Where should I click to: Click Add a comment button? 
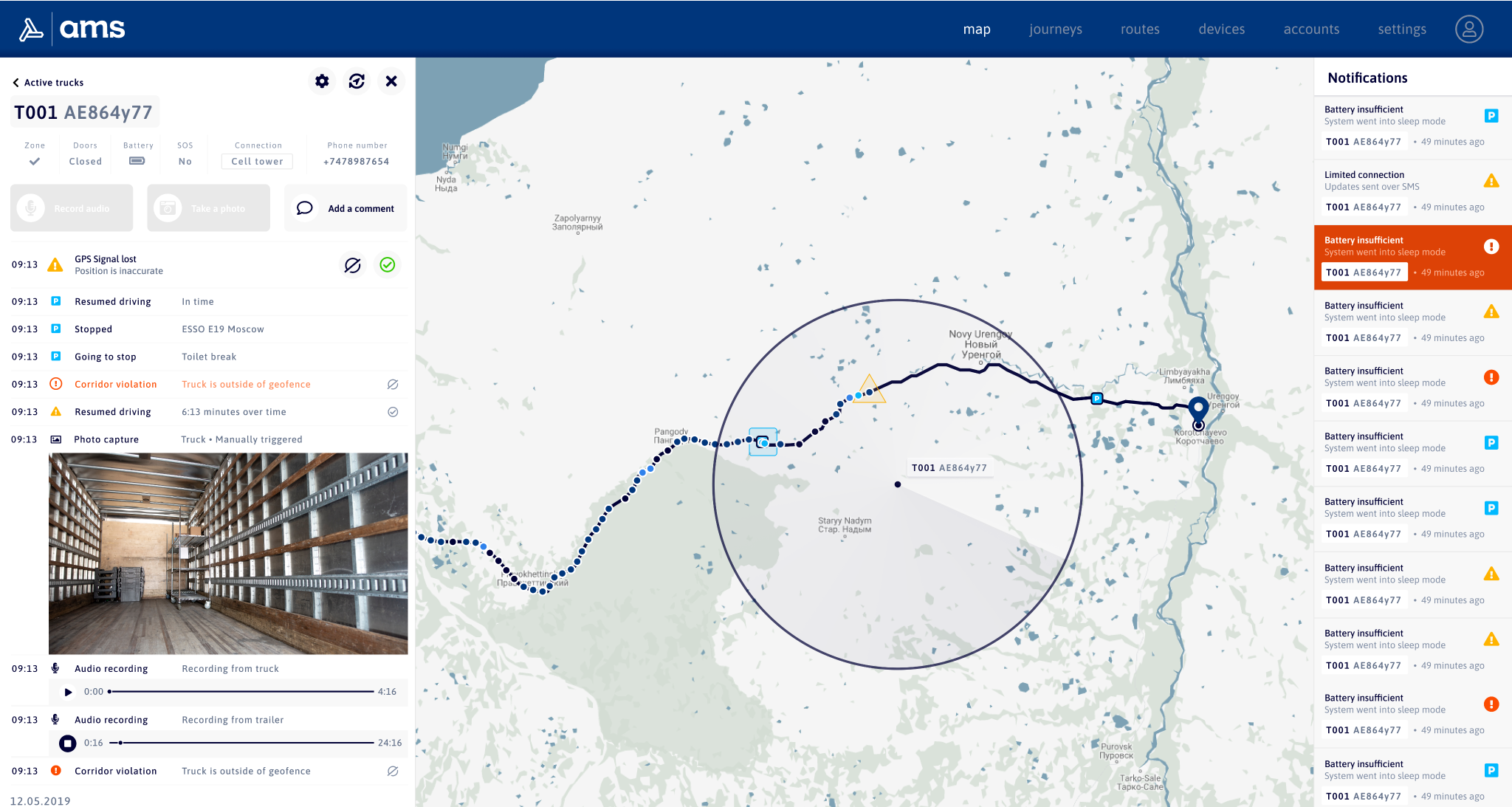pyautogui.click(x=346, y=208)
